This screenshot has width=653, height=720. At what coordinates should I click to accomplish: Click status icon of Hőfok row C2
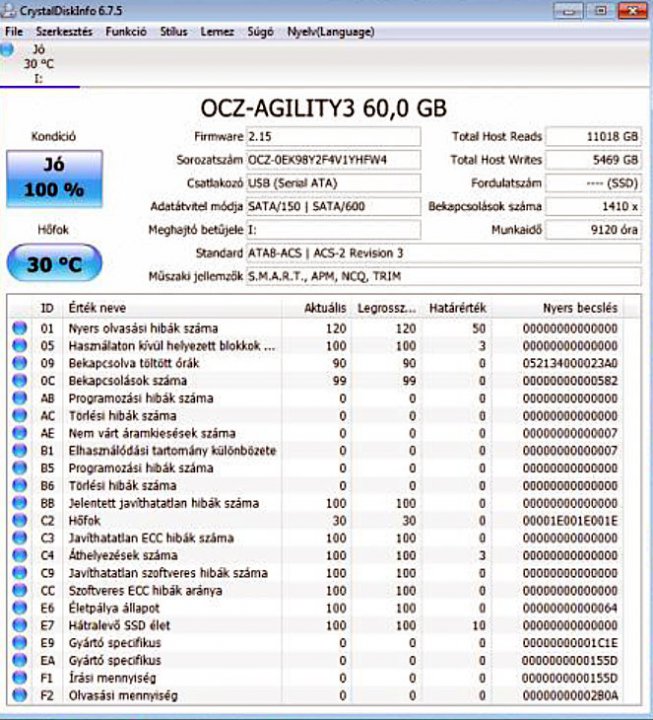point(19,520)
